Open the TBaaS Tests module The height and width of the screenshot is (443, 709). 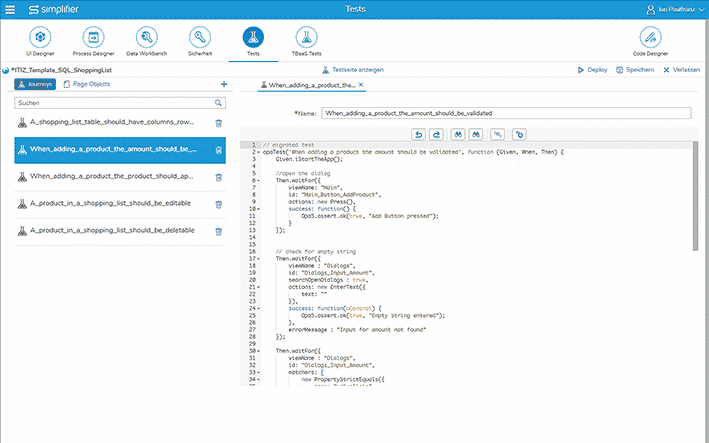click(307, 42)
